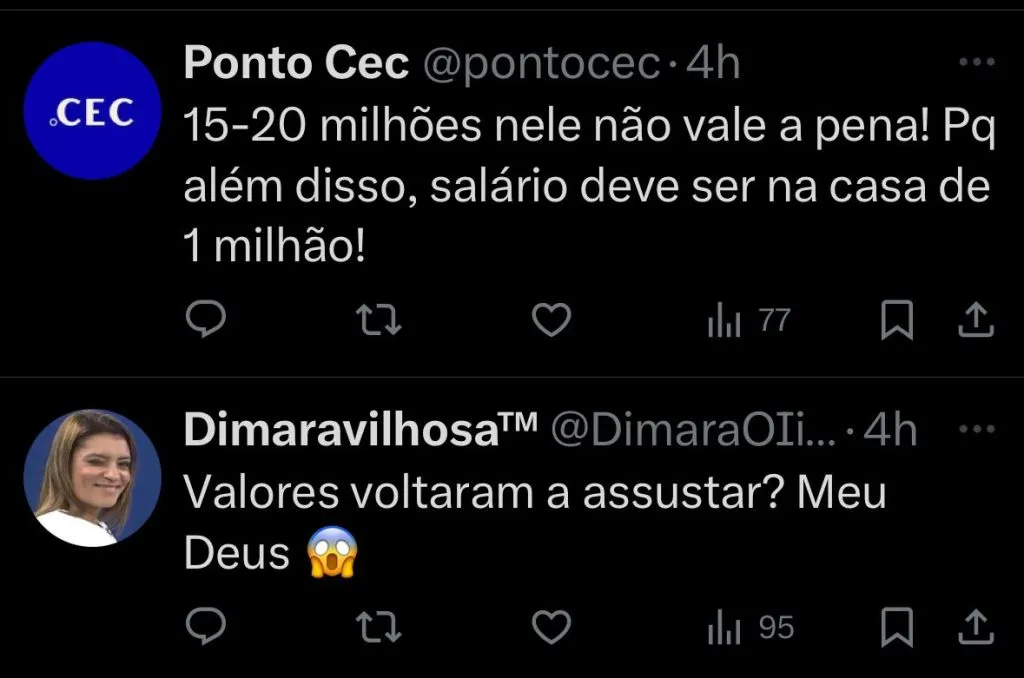Share Ponto Cec's tweet
This screenshot has height=678, width=1024.
[x=976, y=320]
